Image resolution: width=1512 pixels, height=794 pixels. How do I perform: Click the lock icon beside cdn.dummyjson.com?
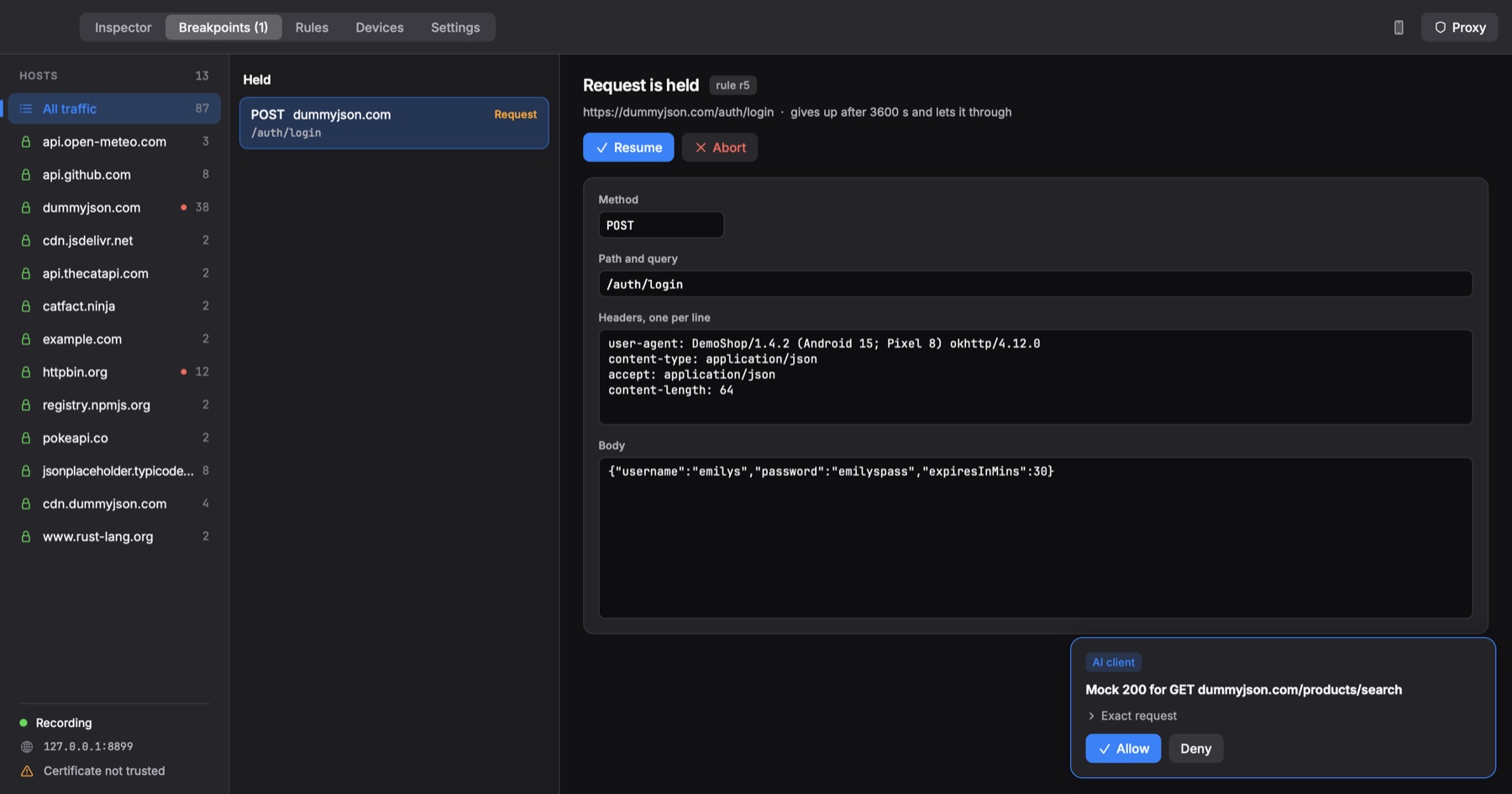point(26,504)
